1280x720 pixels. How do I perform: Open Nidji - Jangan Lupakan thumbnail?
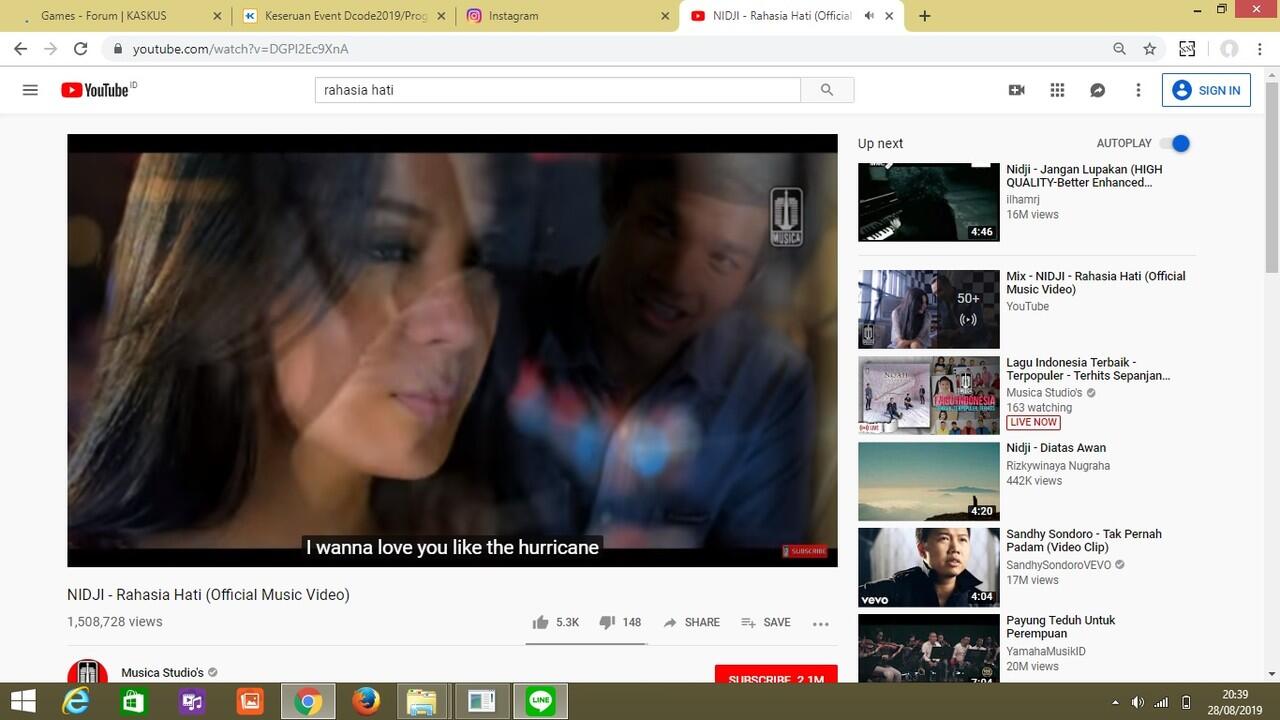click(929, 202)
